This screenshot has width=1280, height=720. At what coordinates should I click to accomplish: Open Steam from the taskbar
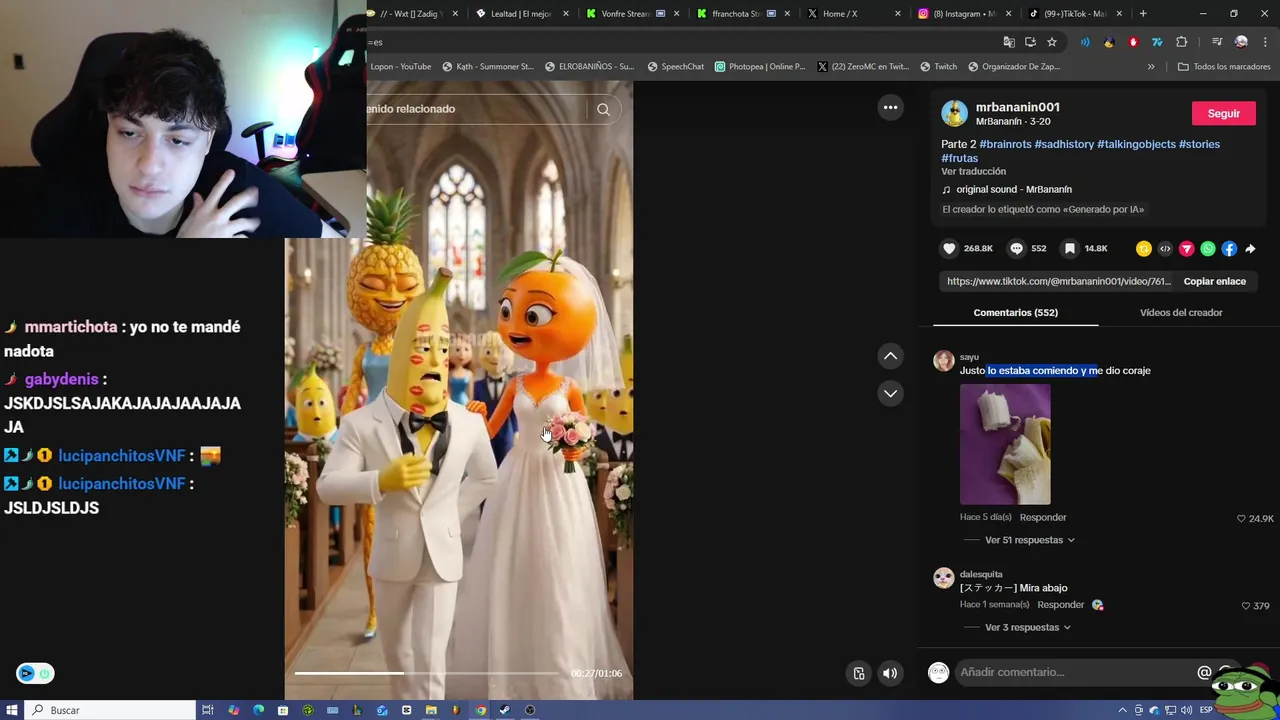[x=504, y=710]
